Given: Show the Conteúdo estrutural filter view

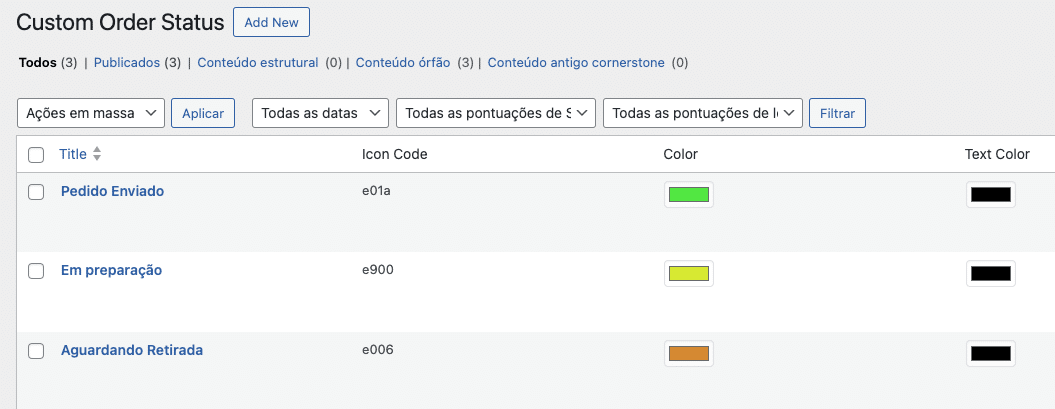Looking at the screenshot, I should point(258,62).
